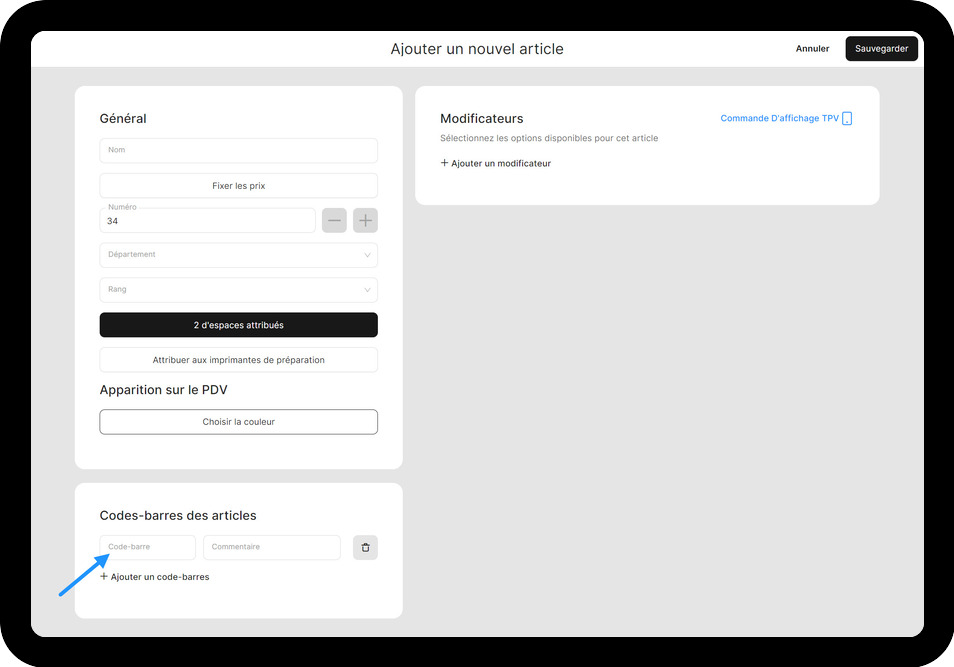Click Attribuer aux imprimantes de préparation

click(238, 360)
